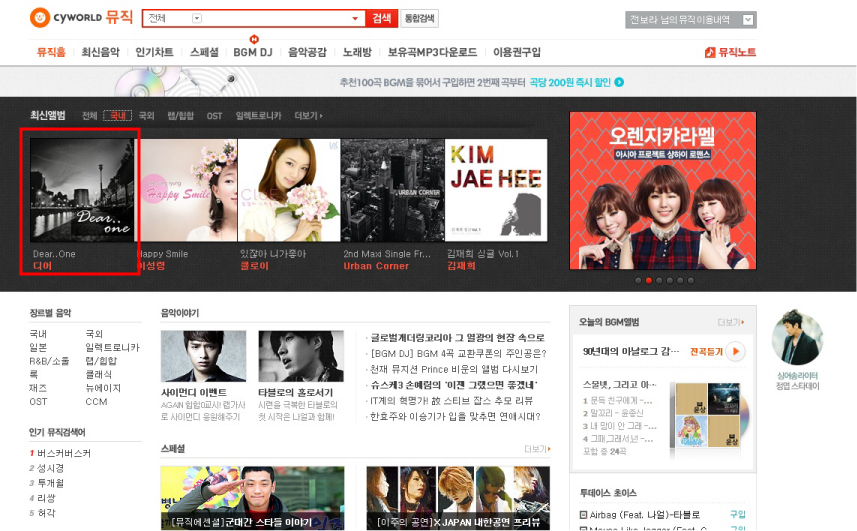Open 일본 genre link
The height and width of the screenshot is (531, 857).
38,347
